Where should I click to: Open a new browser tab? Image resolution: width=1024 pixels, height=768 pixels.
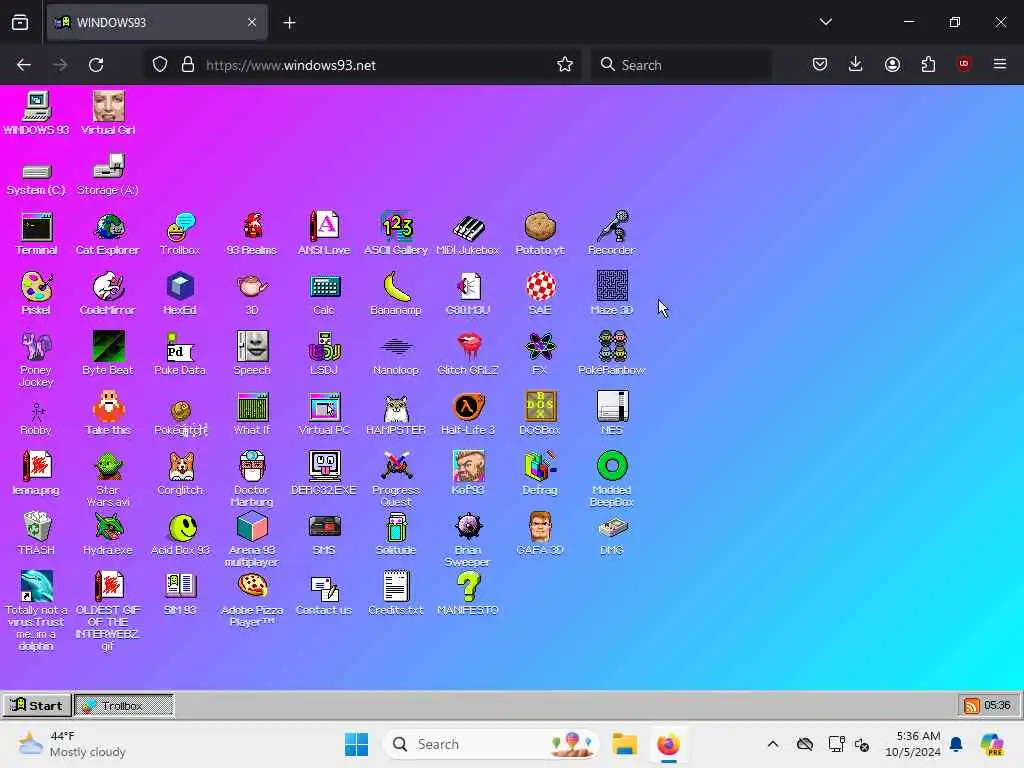(289, 23)
